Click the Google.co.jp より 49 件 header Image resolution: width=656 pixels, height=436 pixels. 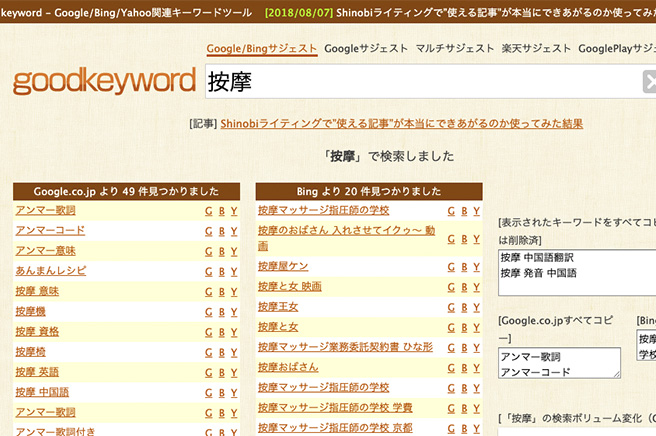pyautogui.click(x=126, y=192)
